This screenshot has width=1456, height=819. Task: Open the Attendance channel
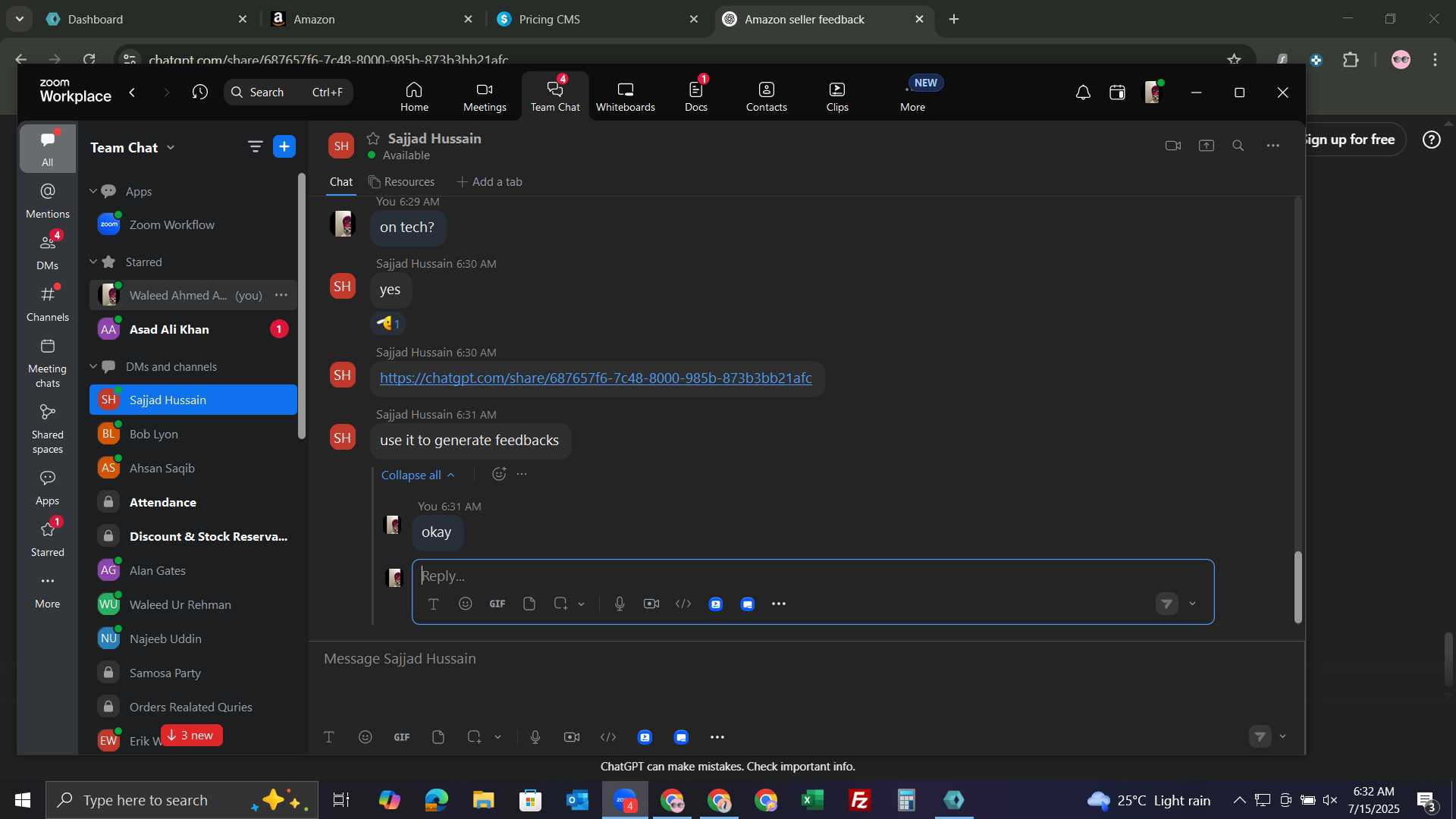pyautogui.click(x=193, y=502)
